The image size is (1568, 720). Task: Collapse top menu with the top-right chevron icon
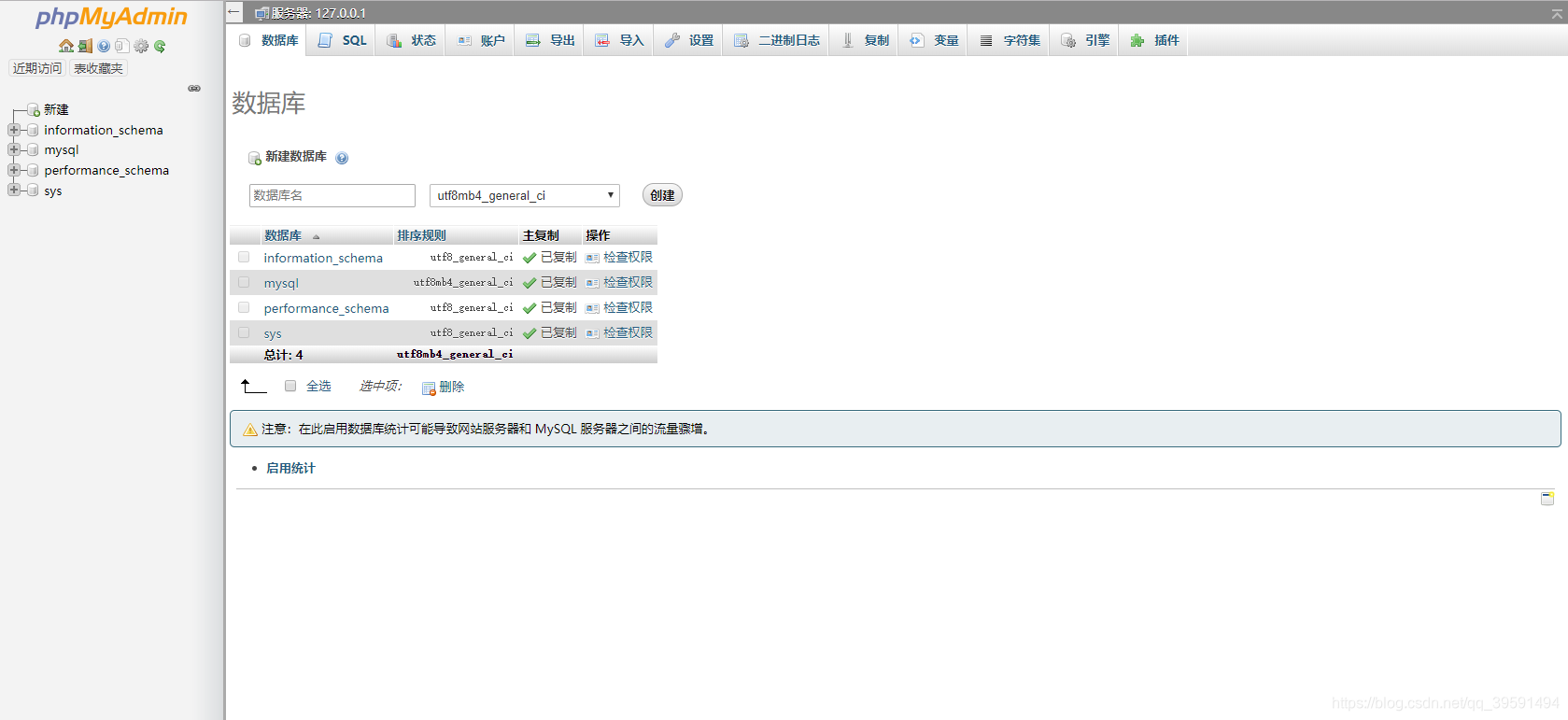(x=1557, y=13)
